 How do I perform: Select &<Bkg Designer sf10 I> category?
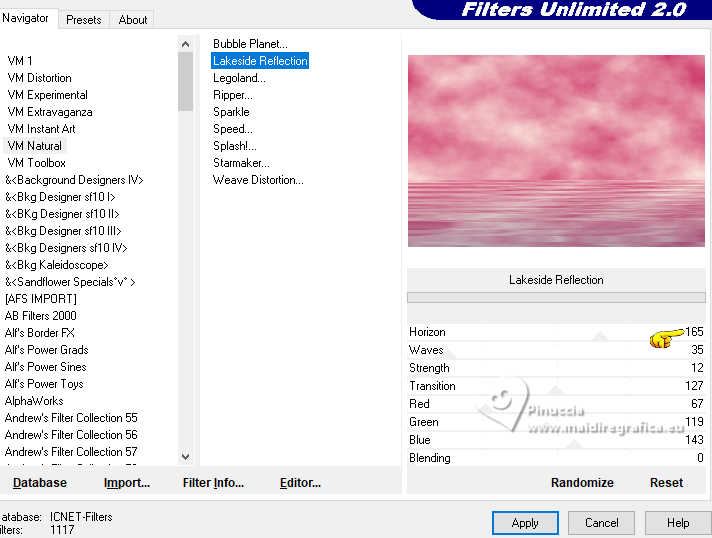click(x=60, y=197)
